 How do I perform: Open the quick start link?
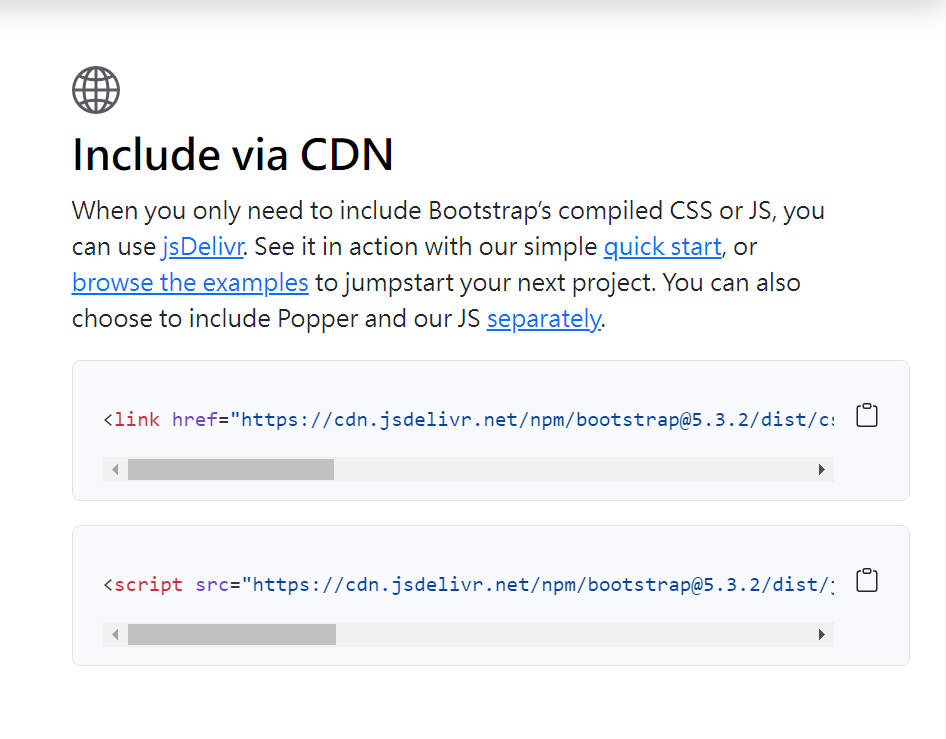click(x=662, y=246)
